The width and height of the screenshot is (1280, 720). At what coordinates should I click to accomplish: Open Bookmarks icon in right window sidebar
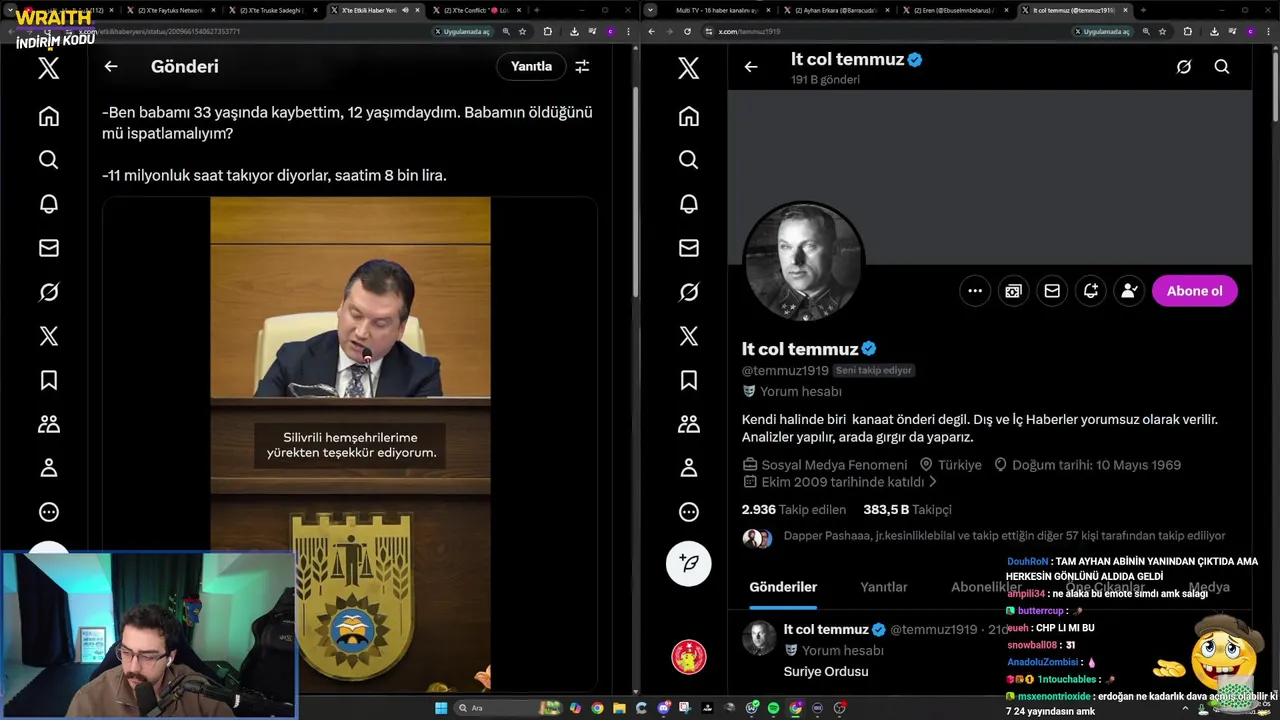(689, 380)
